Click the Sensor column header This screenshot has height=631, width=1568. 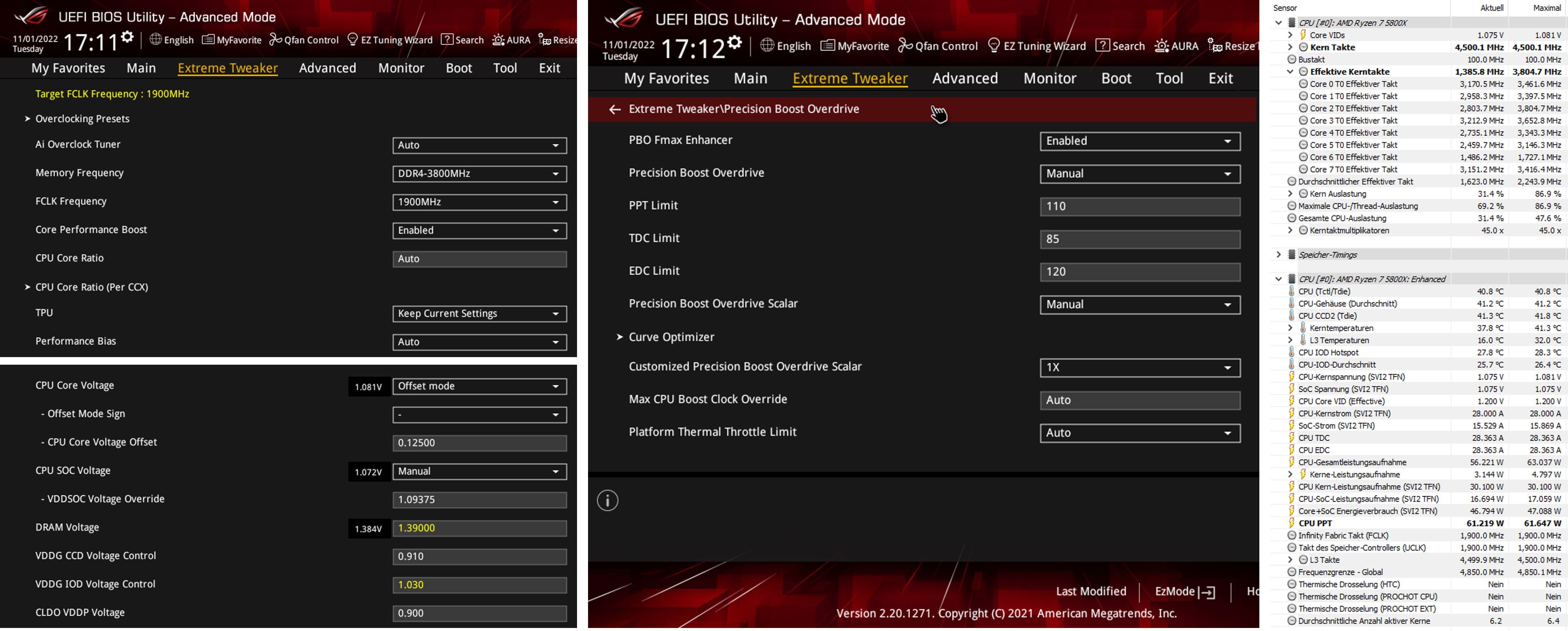tap(1285, 8)
